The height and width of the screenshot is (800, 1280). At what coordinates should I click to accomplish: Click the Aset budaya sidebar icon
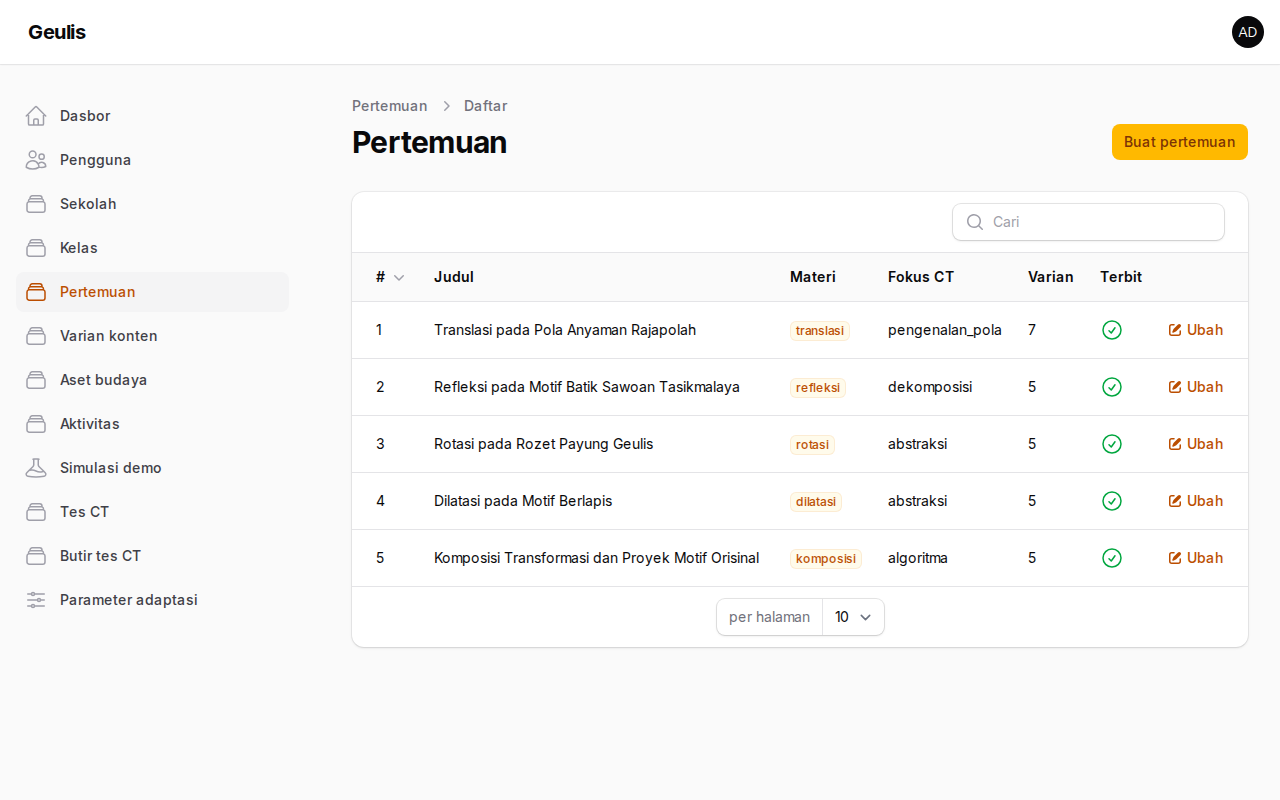tap(36, 380)
